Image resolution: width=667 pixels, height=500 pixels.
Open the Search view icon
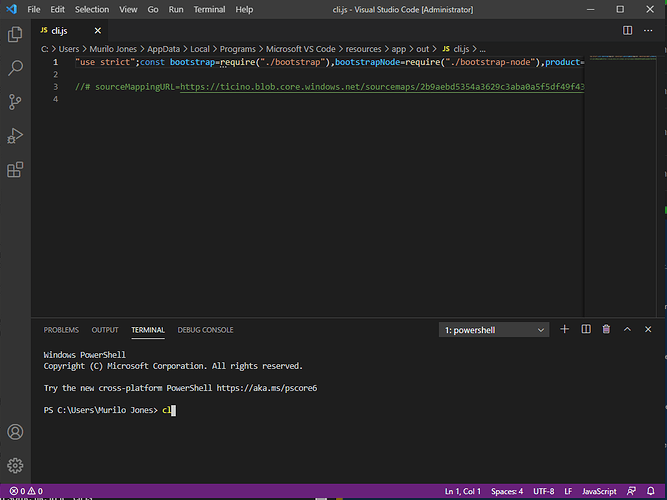(x=15, y=68)
